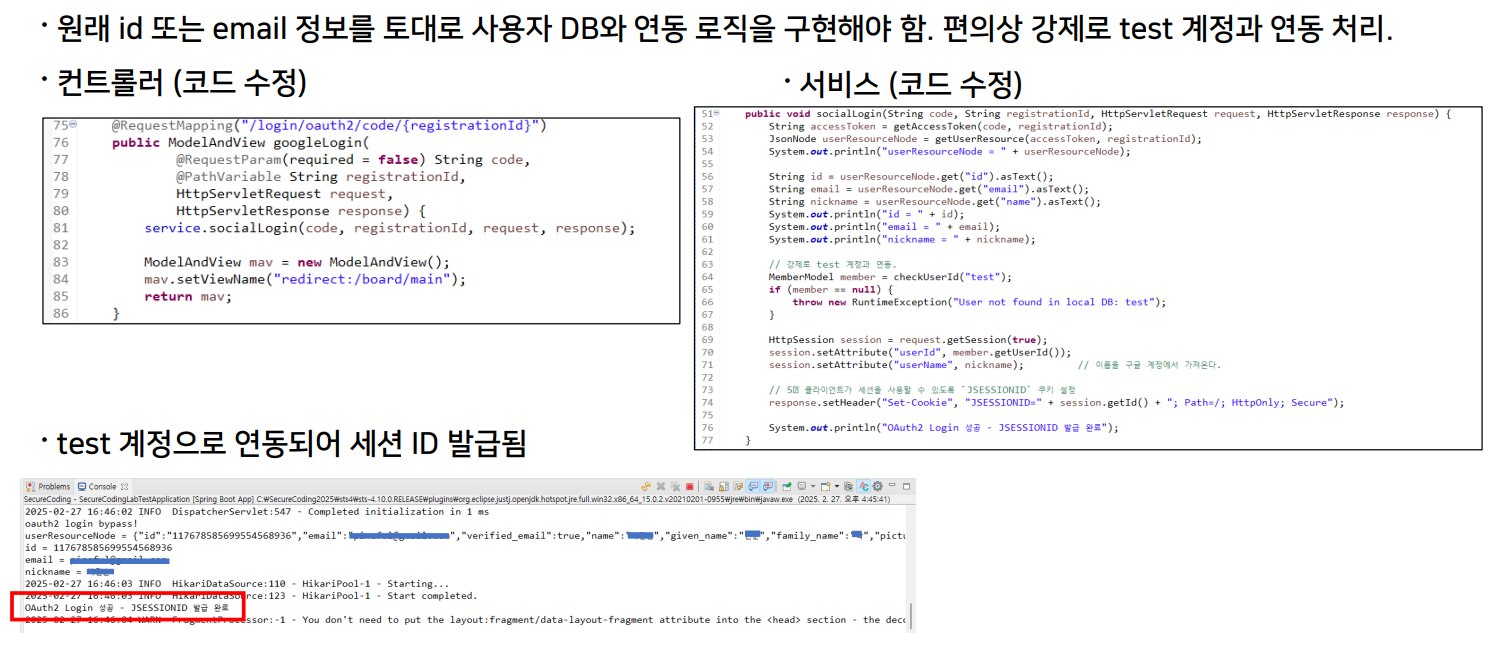Click the red Terminate button in console
This screenshot has width=1497, height=651.
(690, 487)
